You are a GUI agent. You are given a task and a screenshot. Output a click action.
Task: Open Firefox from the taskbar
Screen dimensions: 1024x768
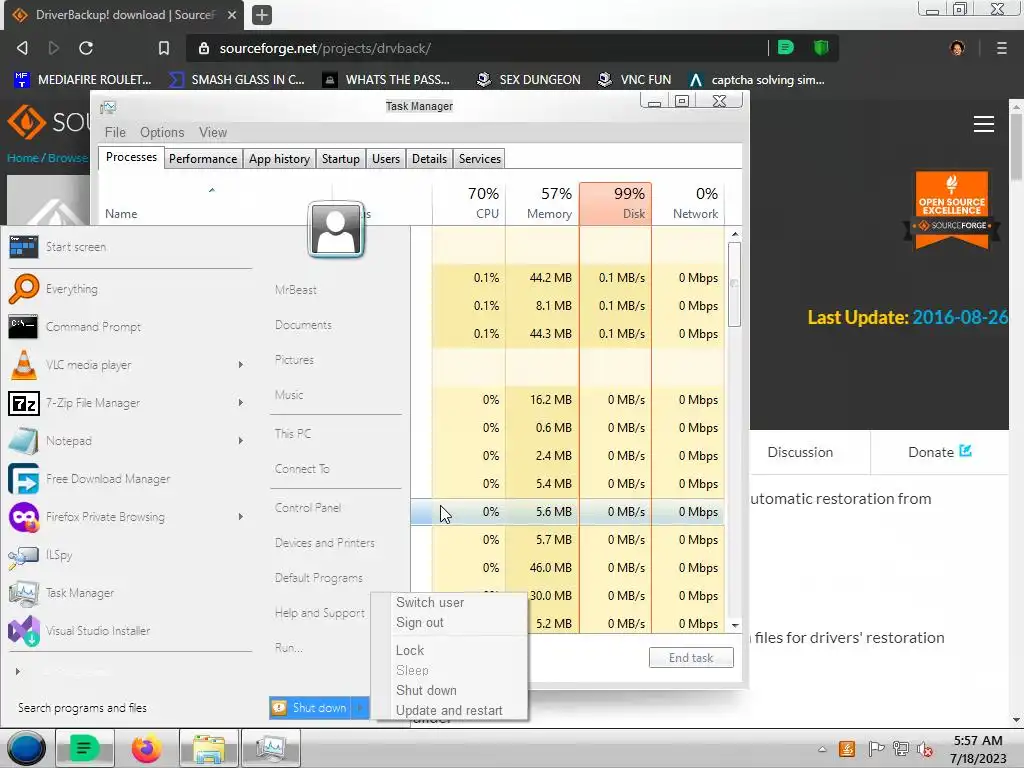tap(146, 748)
